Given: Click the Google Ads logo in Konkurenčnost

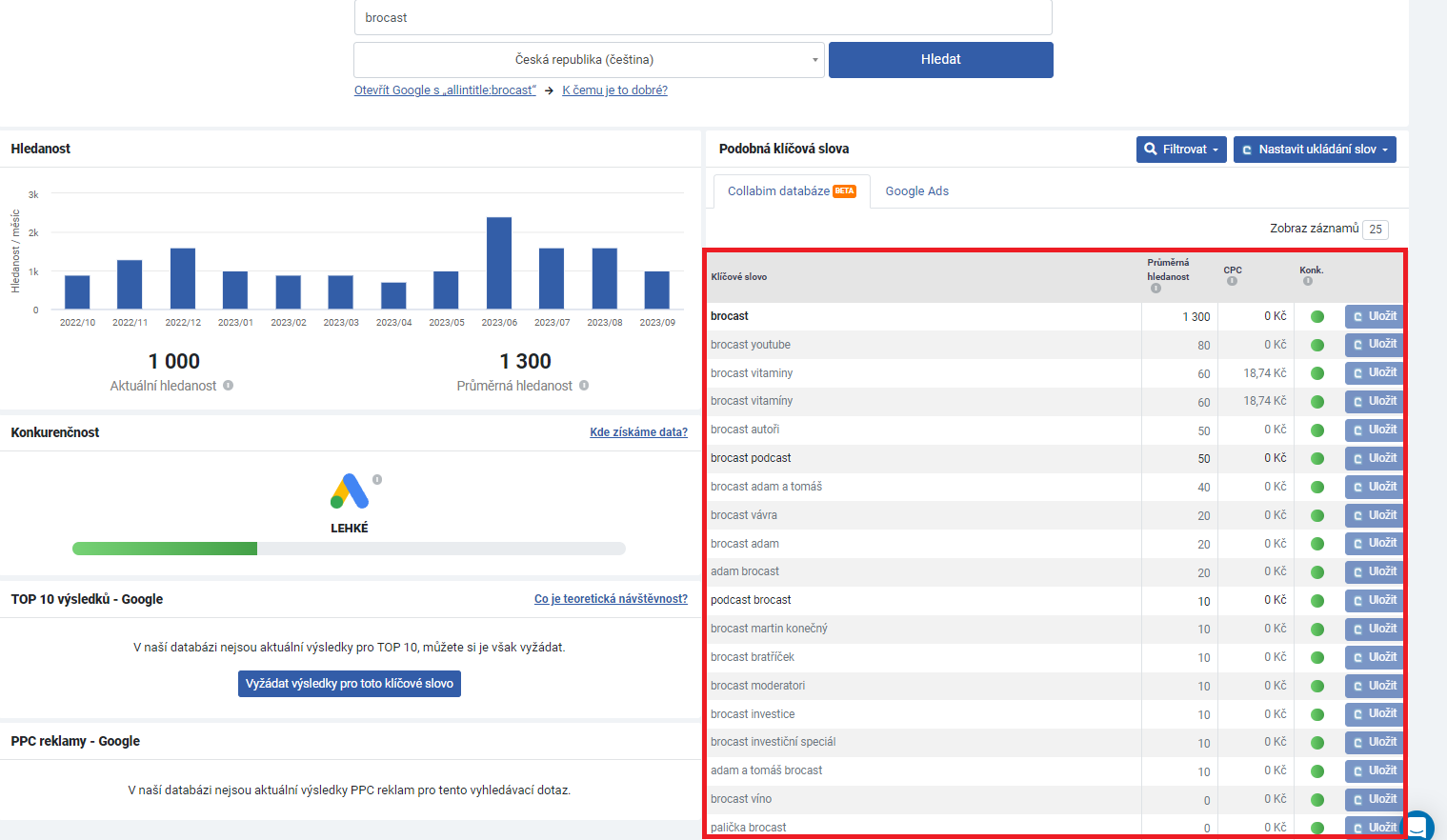Looking at the screenshot, I should (350, 491).
